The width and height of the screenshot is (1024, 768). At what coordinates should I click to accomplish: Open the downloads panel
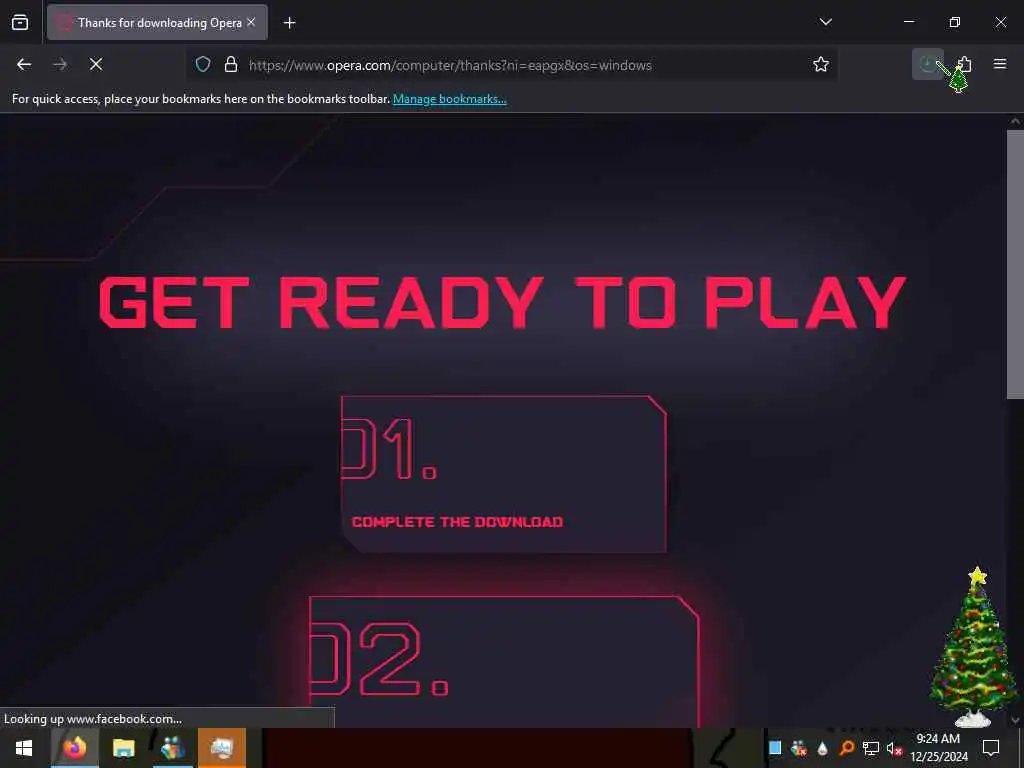pos(927,64)
